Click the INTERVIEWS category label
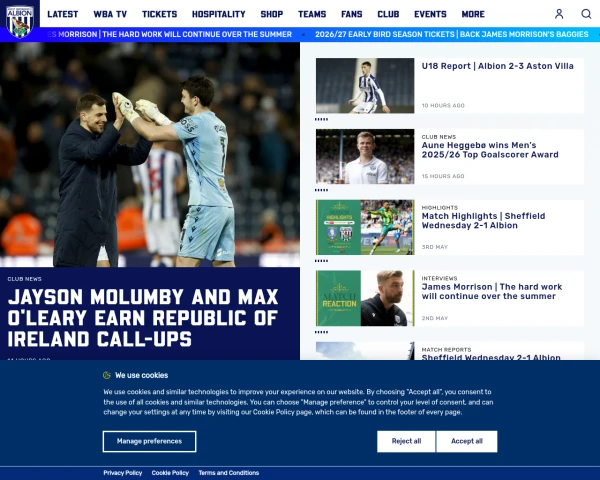600x480 pixels. tap(439, 279)
